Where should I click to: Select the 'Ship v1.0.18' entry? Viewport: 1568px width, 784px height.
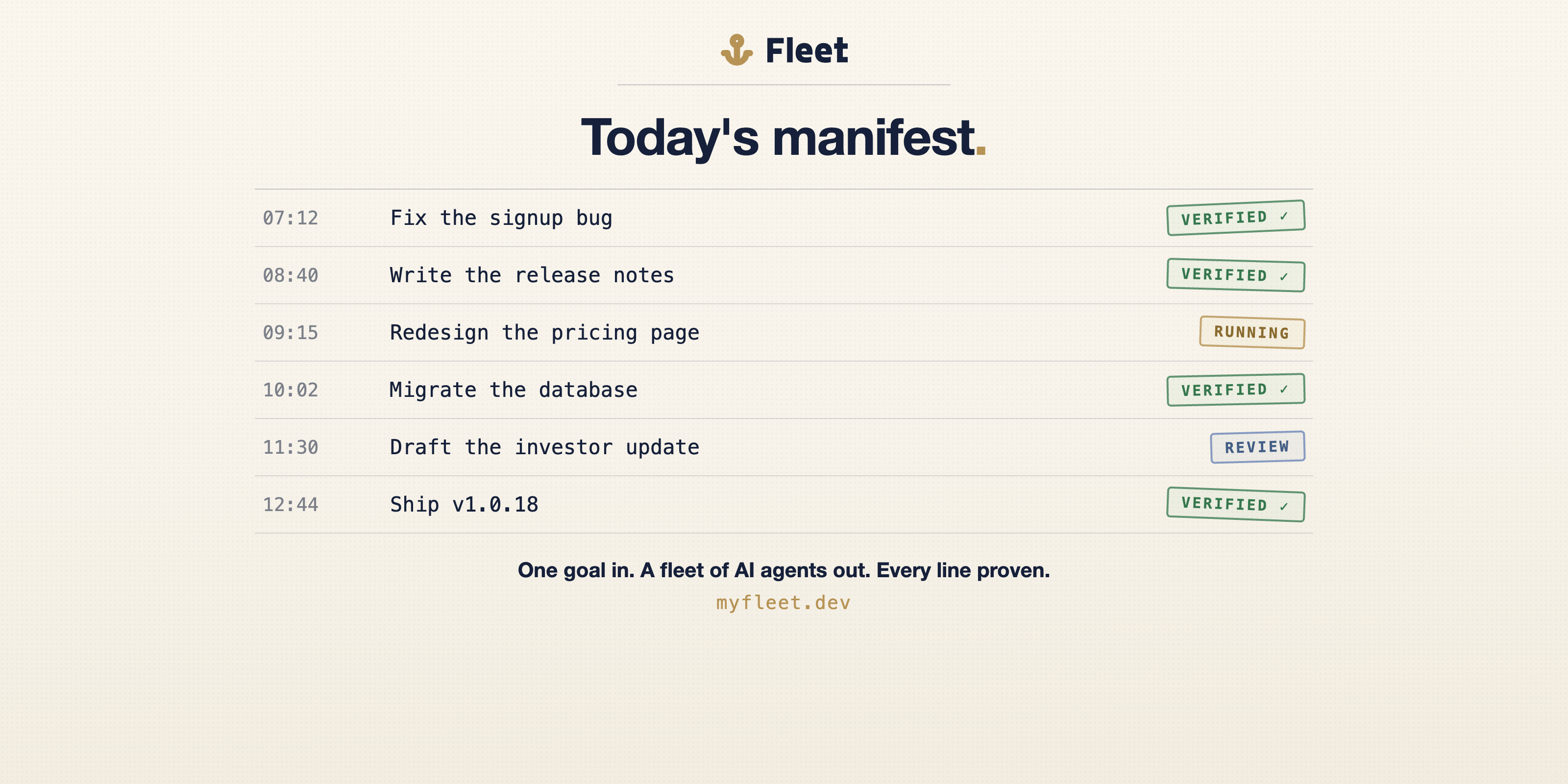pos(784,505)
